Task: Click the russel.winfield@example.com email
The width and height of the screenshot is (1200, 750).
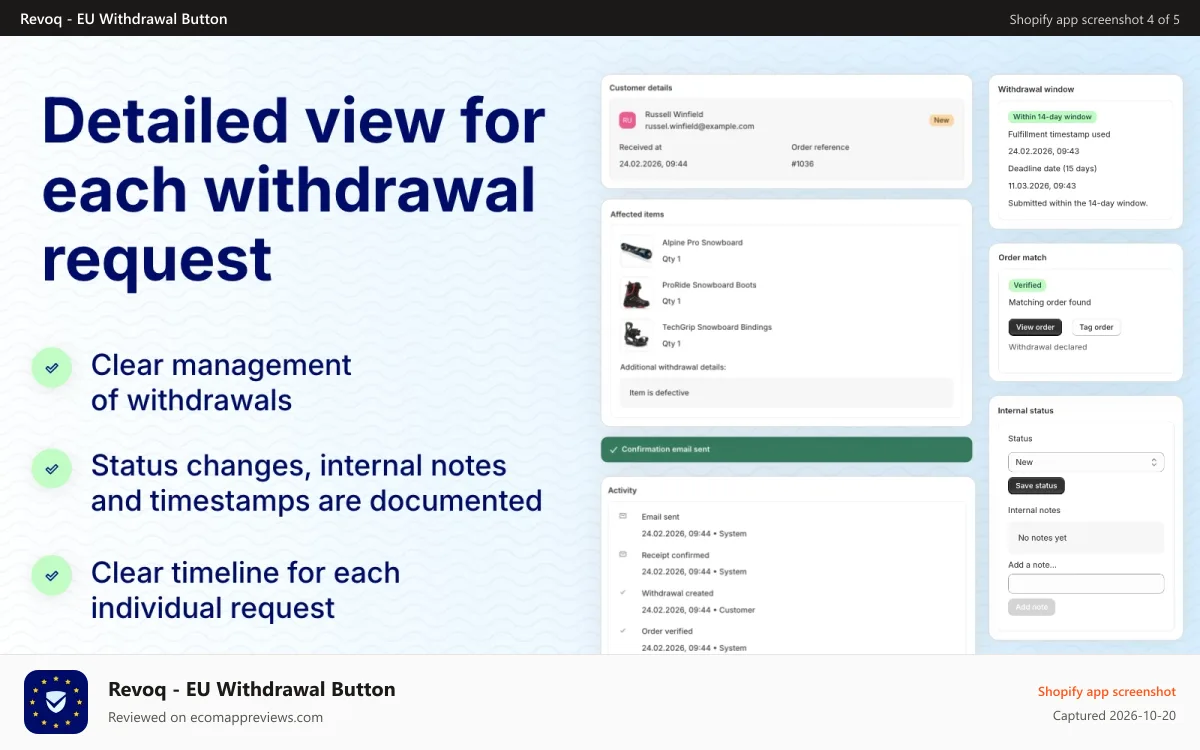Action: (x=699, y=127)
